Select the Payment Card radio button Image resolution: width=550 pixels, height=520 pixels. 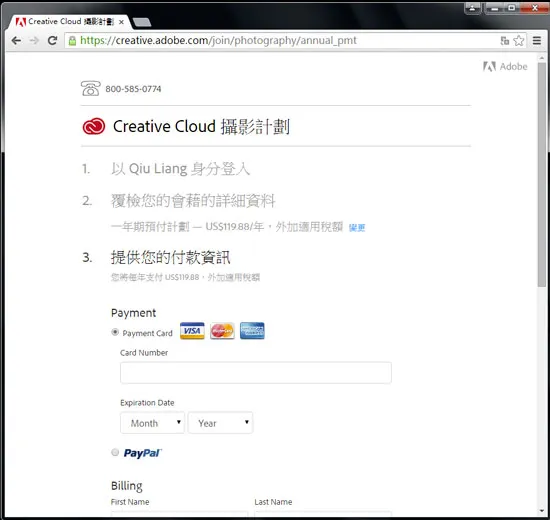[115, 332]
